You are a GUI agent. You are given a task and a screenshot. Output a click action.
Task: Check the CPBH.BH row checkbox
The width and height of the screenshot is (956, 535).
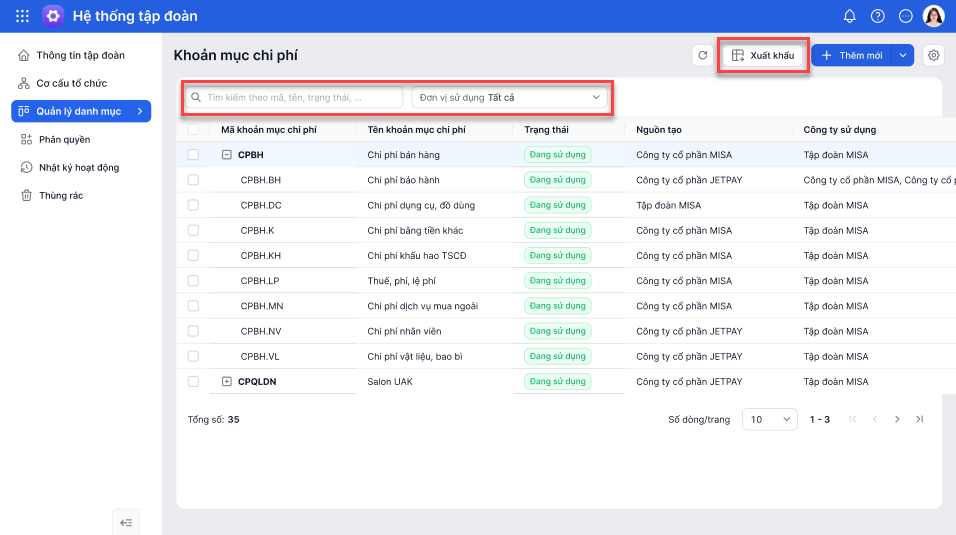(x=193, y=179)
